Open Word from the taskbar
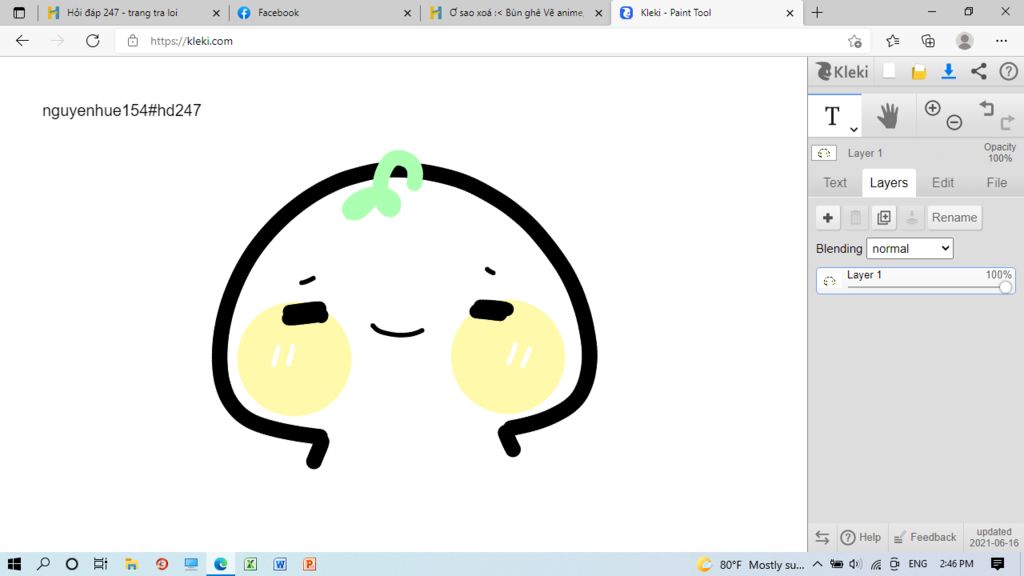 pyautogui.click(x=280, y=564)
